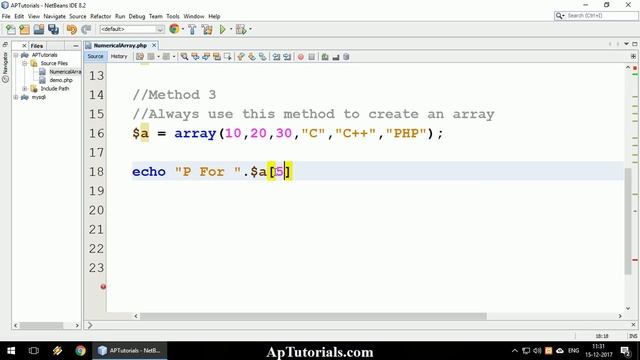Collapse the Source Files folder node

coord(24,63)
